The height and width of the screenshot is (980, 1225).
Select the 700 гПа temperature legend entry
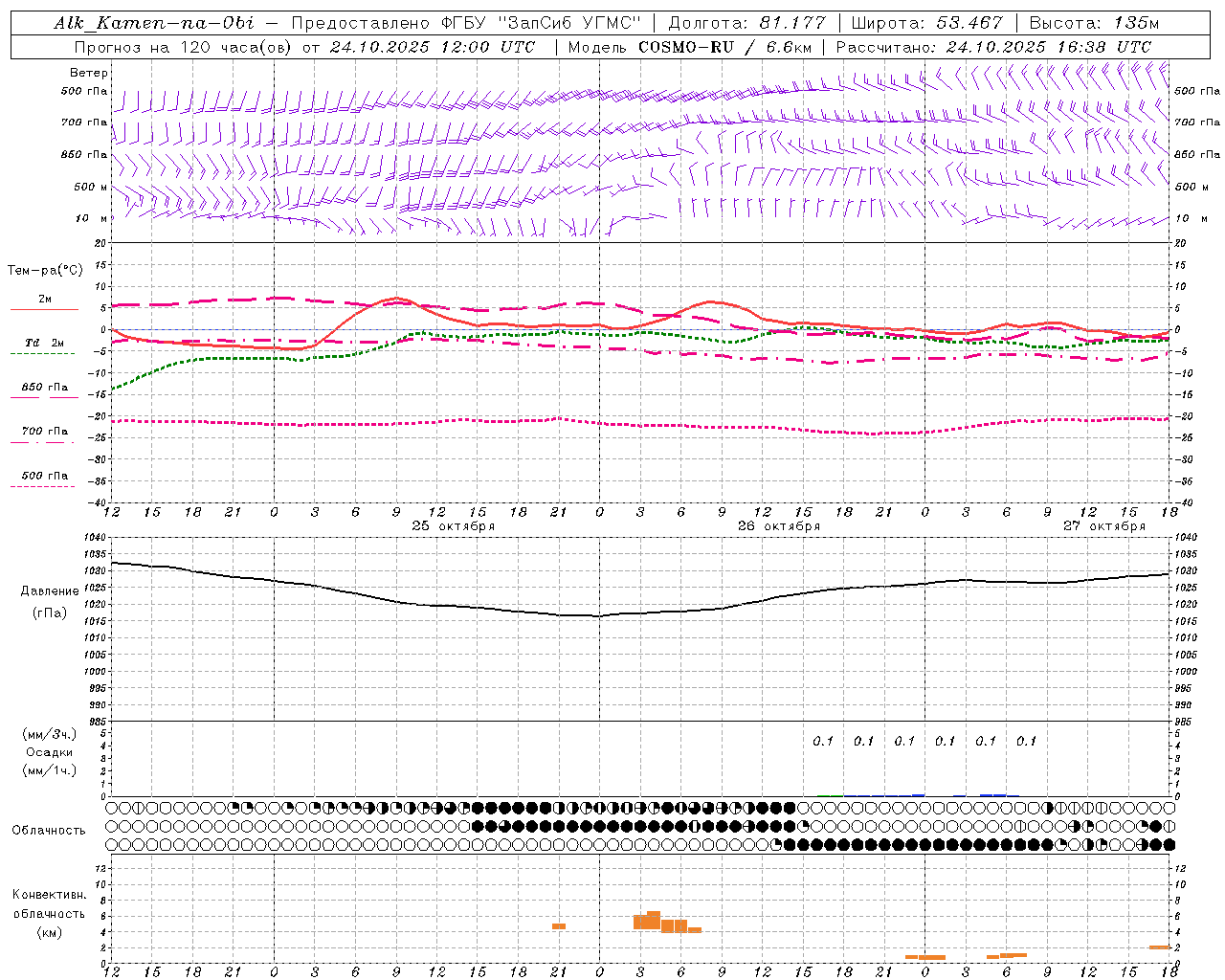click(45, 432)
